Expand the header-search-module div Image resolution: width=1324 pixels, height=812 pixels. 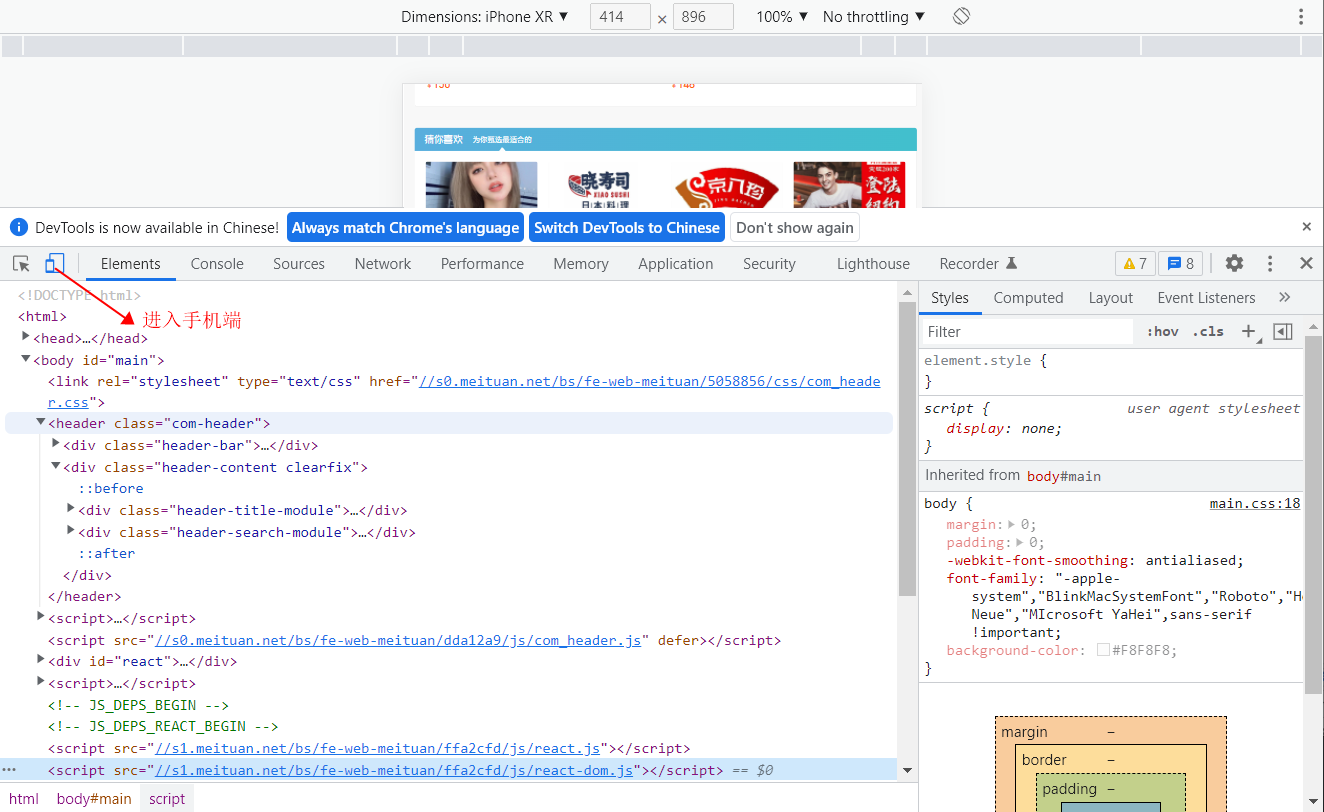[x=71, y=531]
